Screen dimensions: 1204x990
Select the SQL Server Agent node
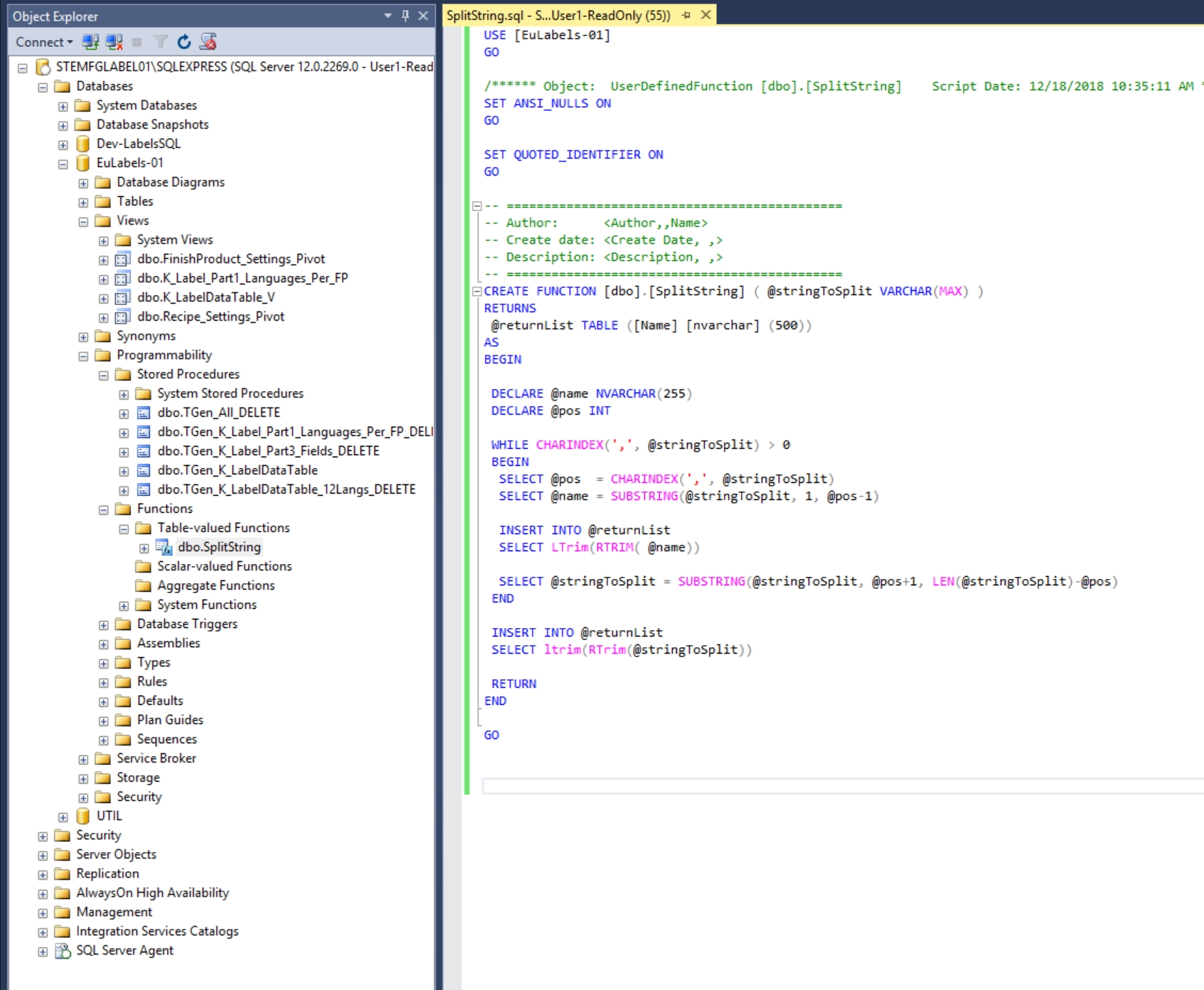pos(124,950)
